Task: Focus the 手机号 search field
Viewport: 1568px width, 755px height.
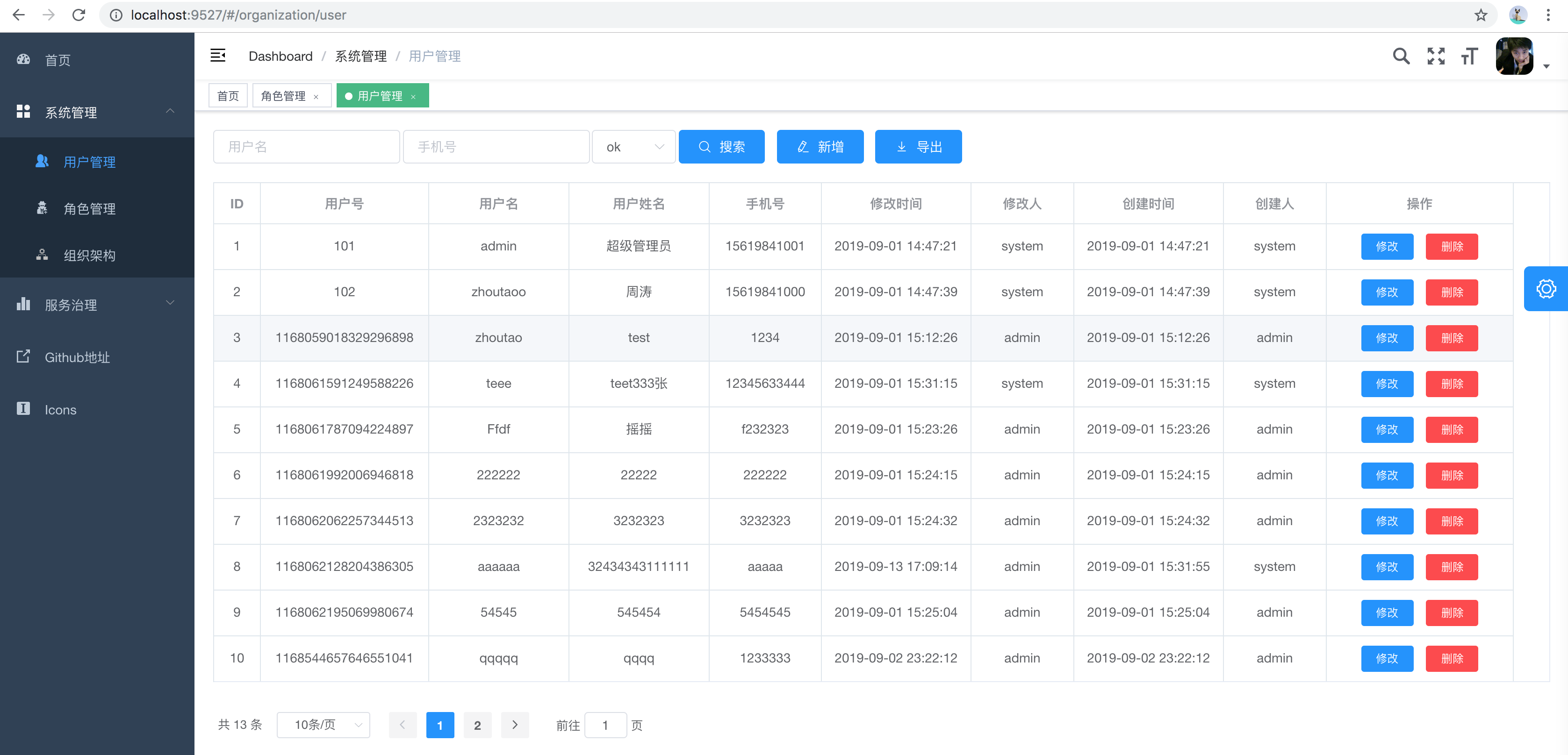Action: [x=496, y=147]
